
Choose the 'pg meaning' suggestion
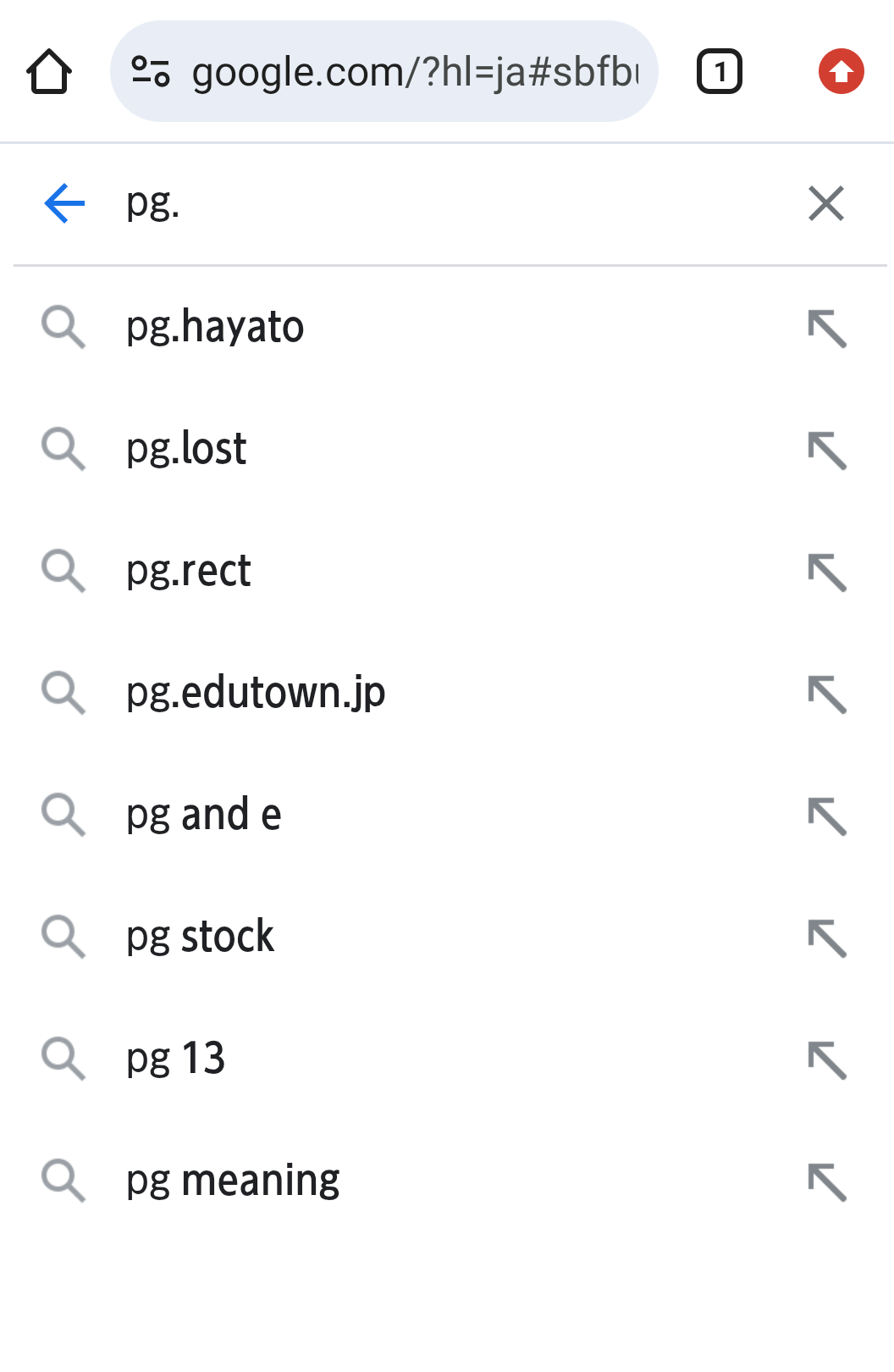[x=233, y=1181]
